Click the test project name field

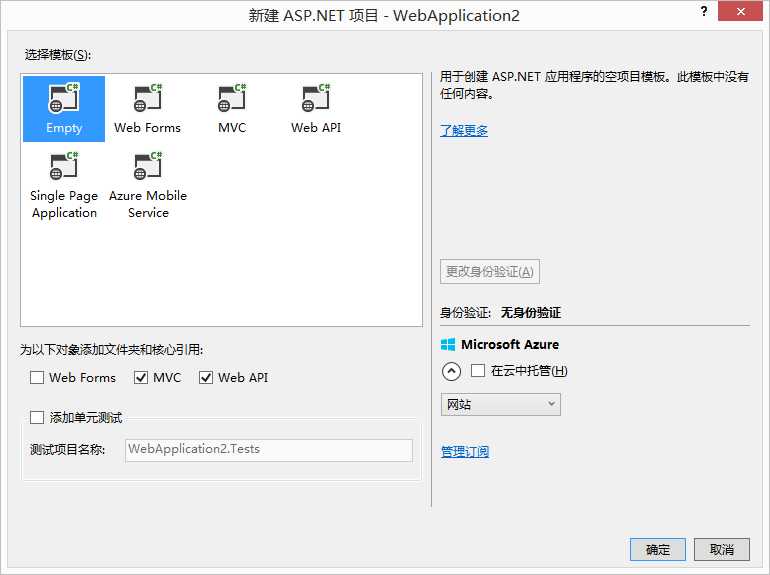[269, 450]
